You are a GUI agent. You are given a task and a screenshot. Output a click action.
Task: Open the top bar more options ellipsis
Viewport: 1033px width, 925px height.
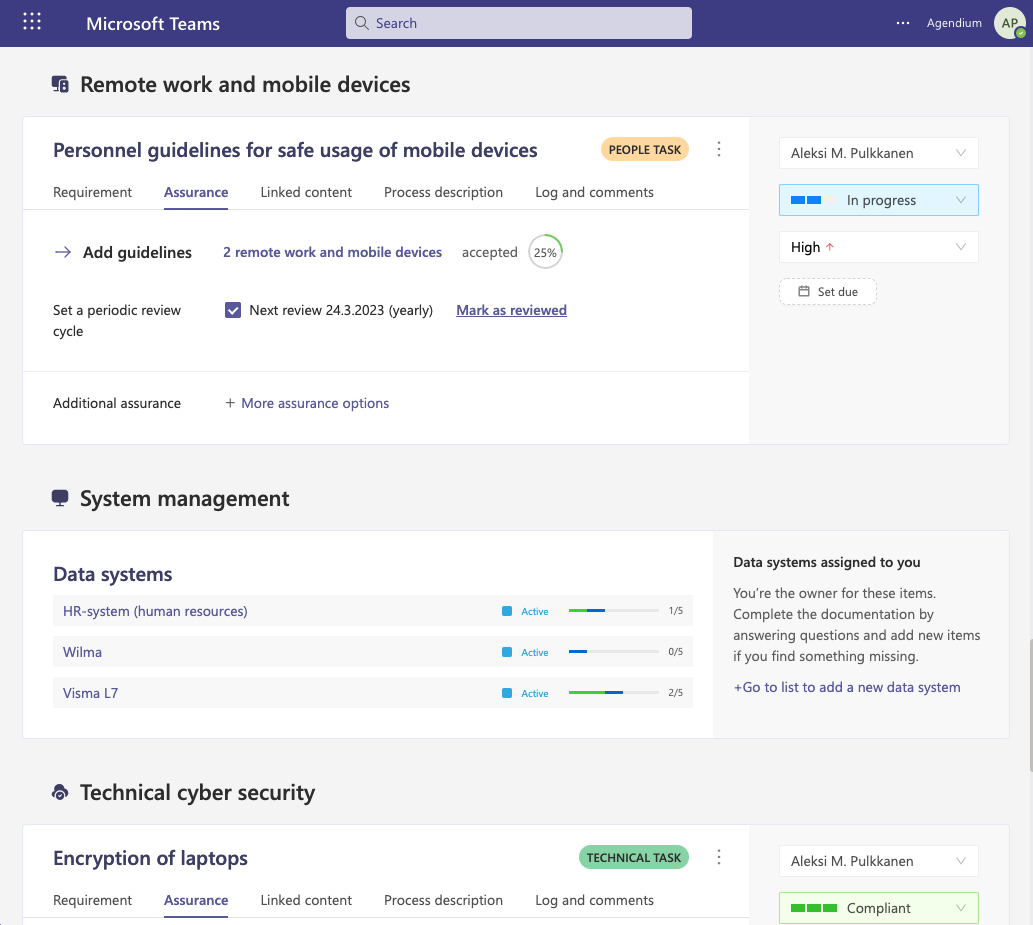pos(903,23)
